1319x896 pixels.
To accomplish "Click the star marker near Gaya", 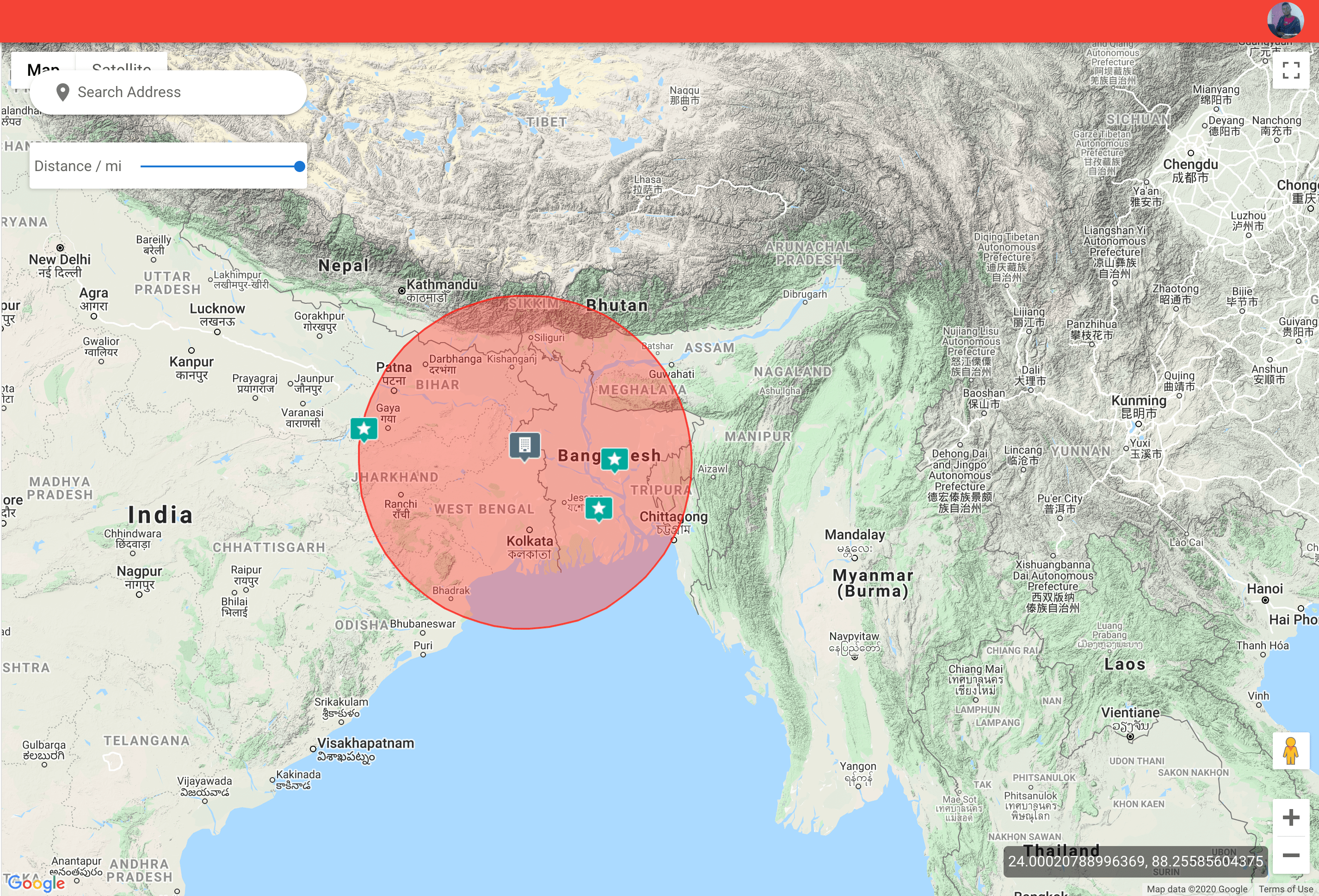I will tap(364, 429).
